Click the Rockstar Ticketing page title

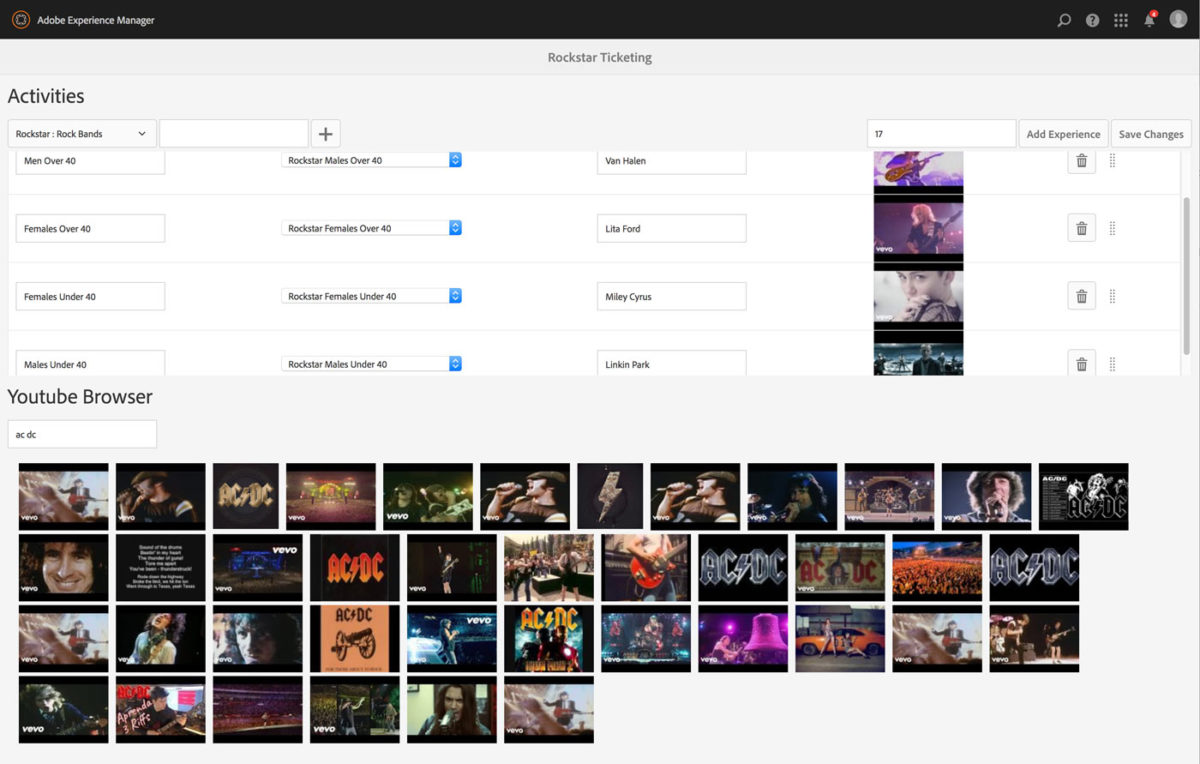(599, 57)
